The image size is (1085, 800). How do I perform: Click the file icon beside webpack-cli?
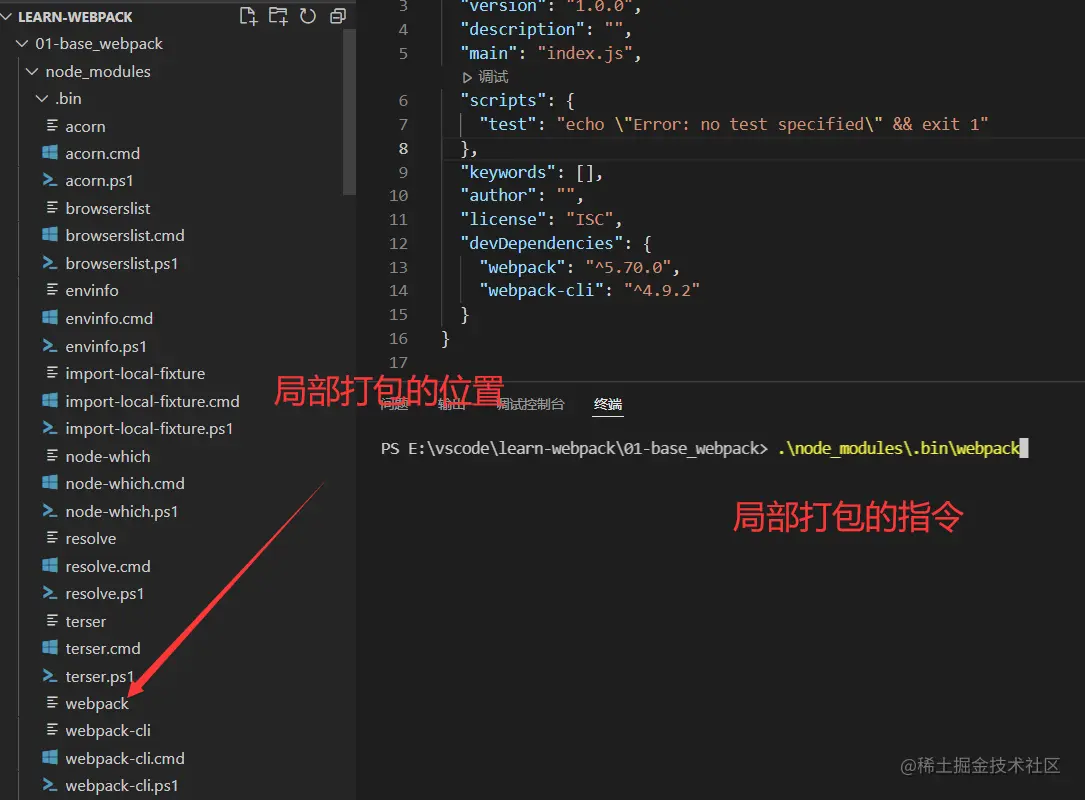point(52,730)
